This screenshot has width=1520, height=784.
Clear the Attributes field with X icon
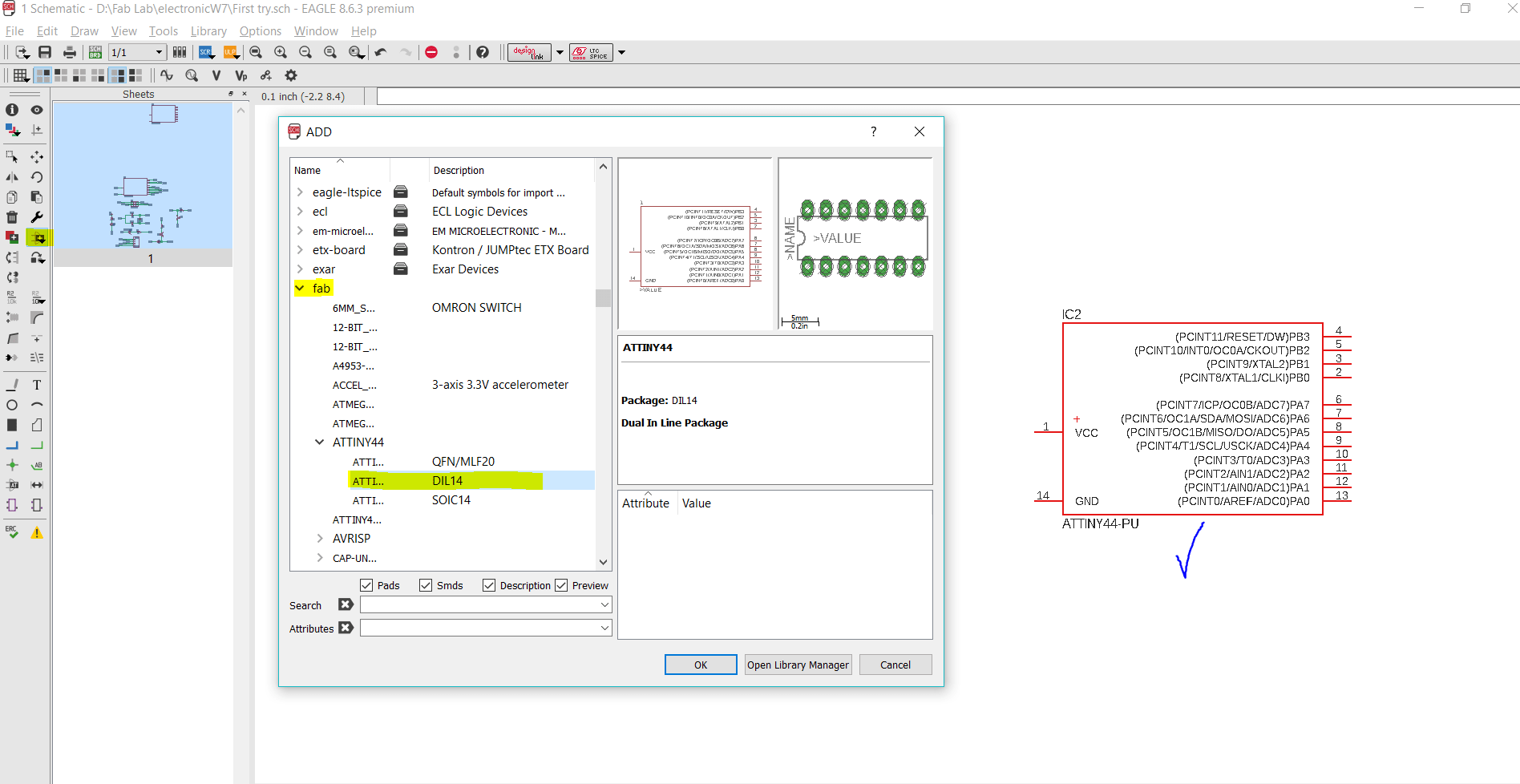tap(346, 628)
